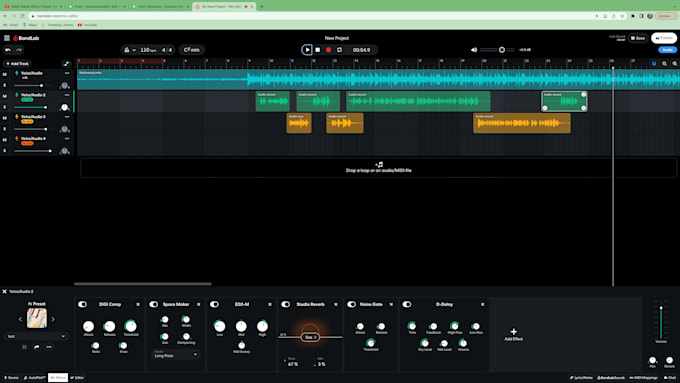
Task: Toggle the DIGI Comp effect on/off
Action: click(82, 304)
